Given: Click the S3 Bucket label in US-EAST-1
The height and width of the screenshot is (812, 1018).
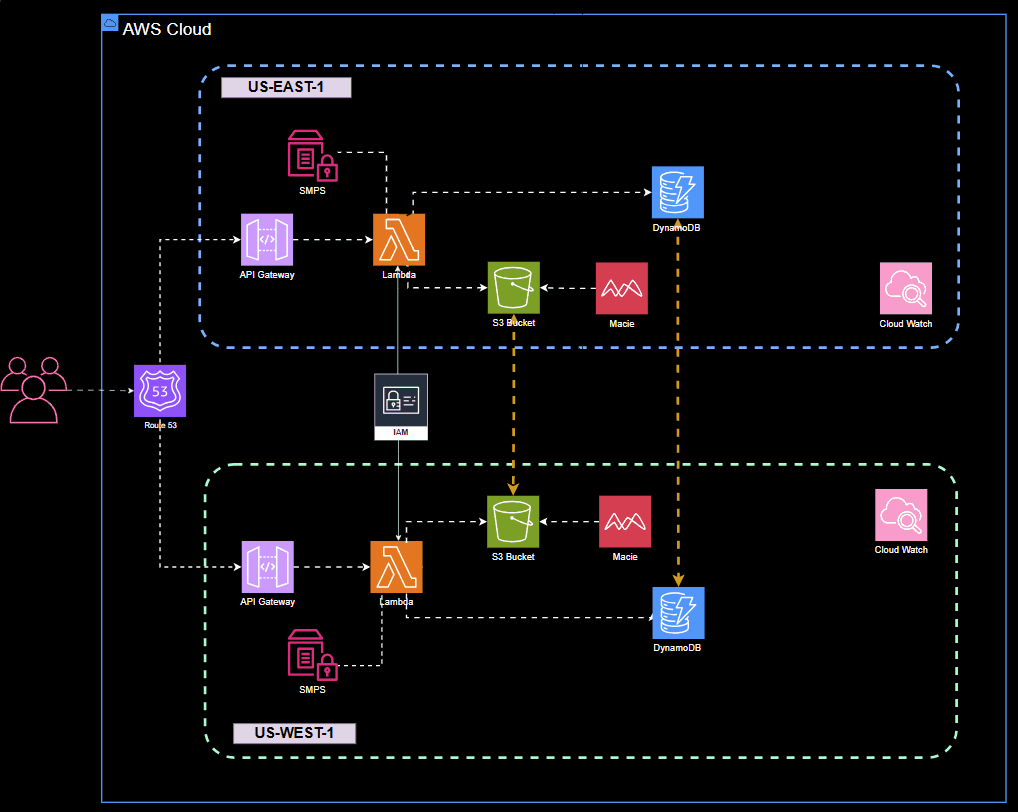Looking at the screenshot, I should tap(514, 323).
